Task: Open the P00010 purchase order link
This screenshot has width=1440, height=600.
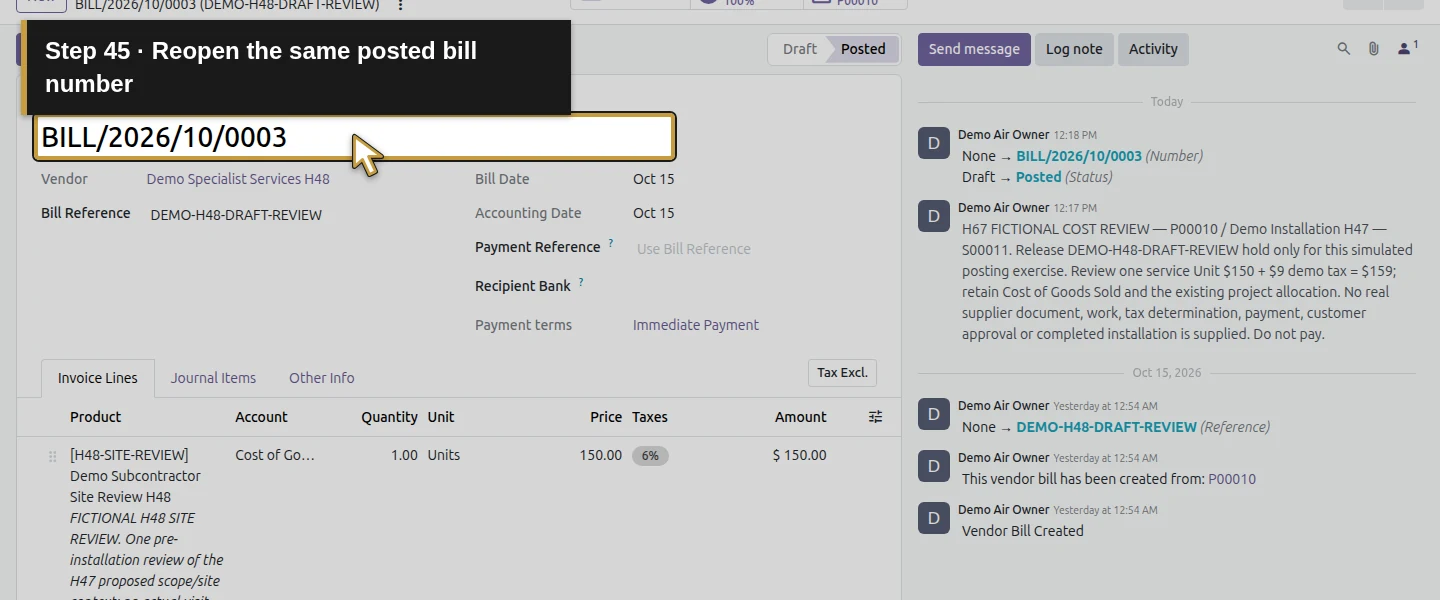Action: 1232,479
